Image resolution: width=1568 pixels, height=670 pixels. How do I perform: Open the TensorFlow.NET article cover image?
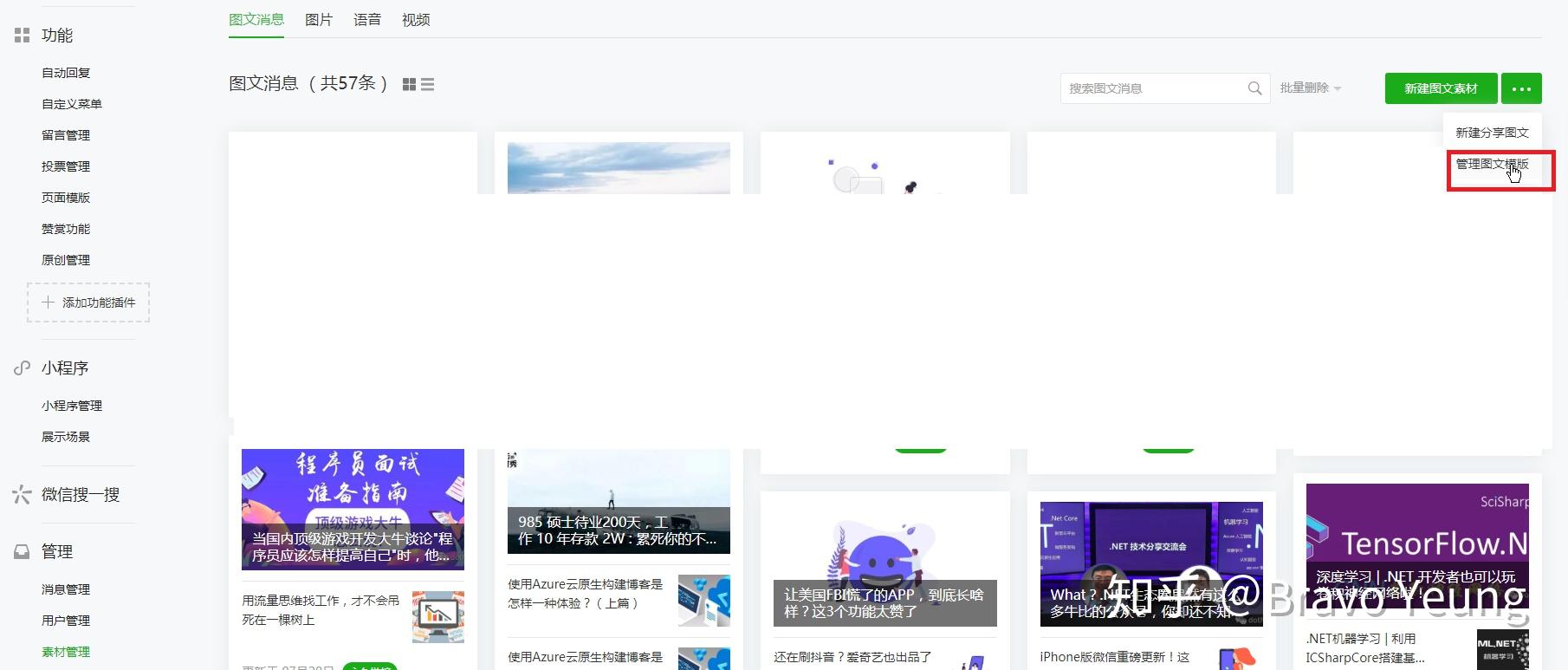(x=1417, y=546)
